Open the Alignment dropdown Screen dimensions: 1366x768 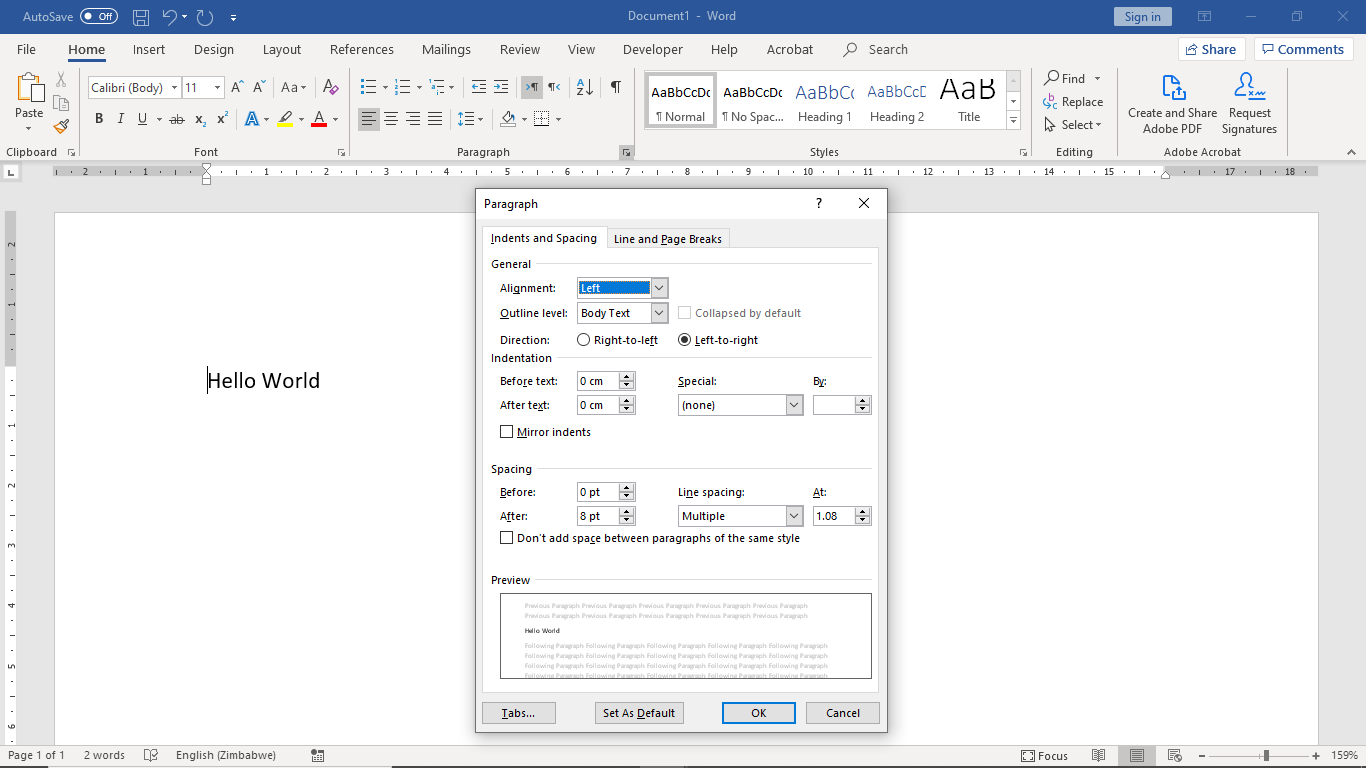point(659,288)
